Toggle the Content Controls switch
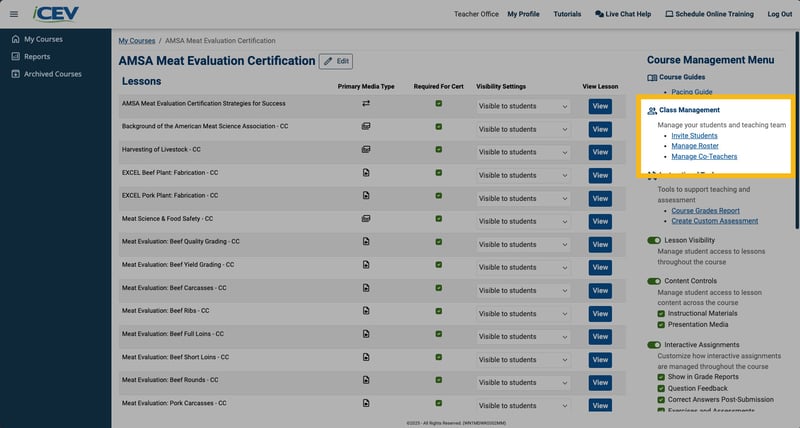 click(x=654, y=281)
